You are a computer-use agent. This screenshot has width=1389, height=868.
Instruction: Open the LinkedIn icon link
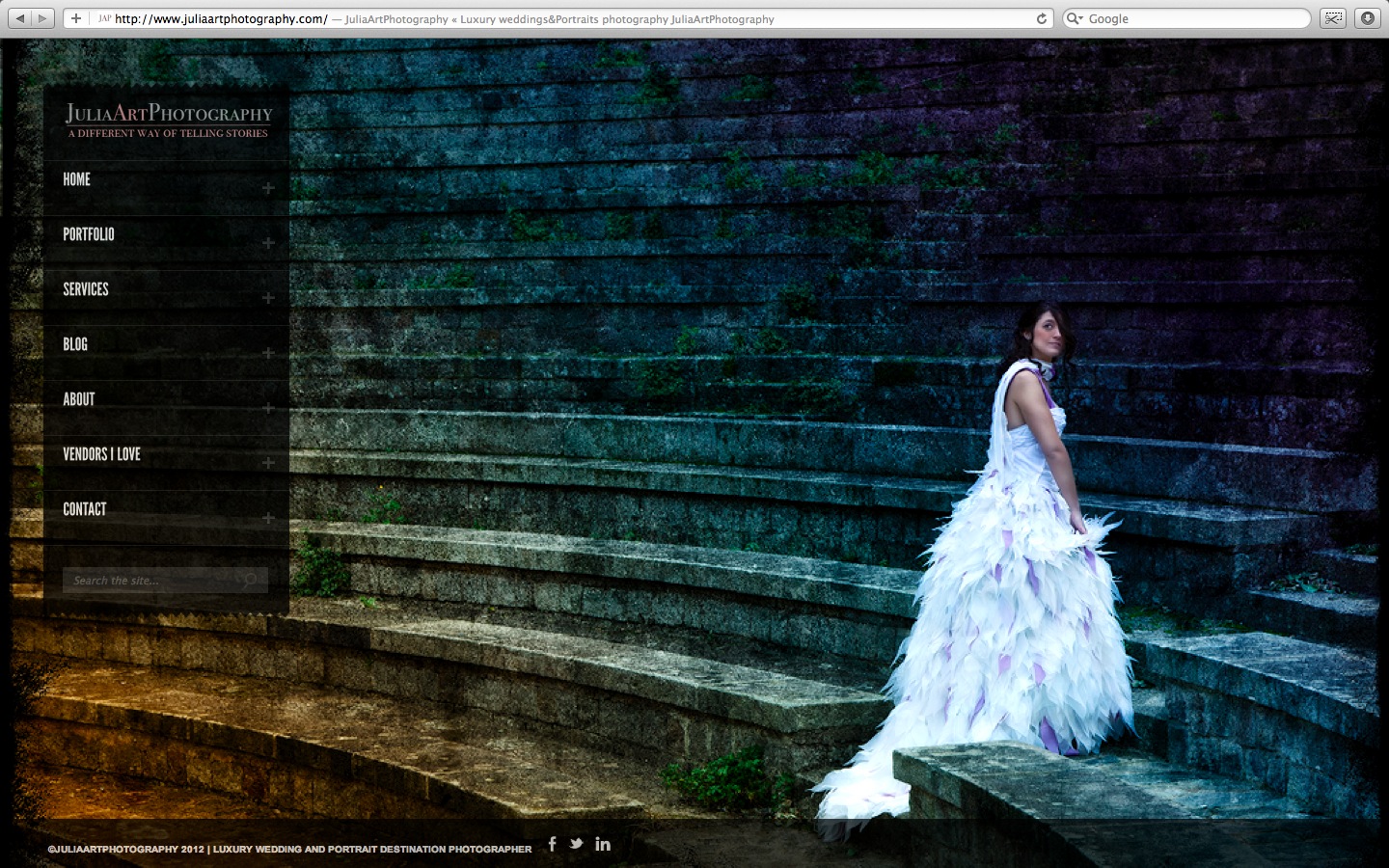(x=603, y=844)
